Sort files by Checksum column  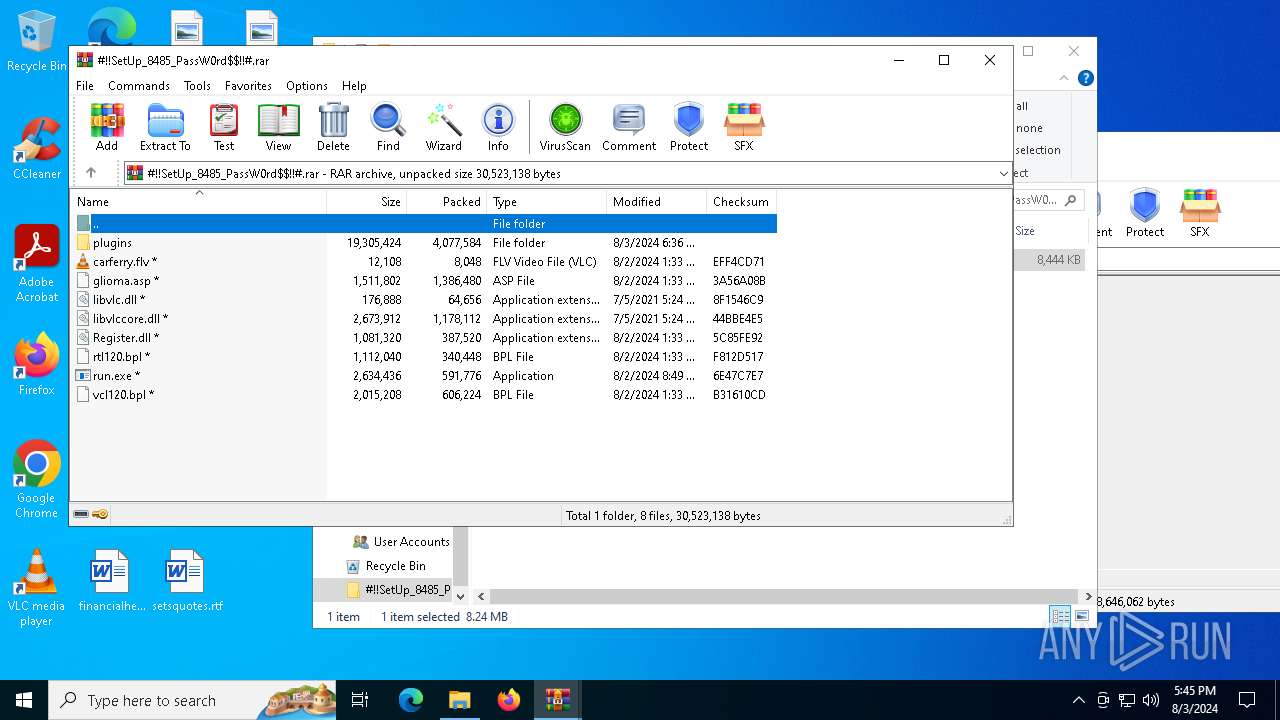coord(741,202)
